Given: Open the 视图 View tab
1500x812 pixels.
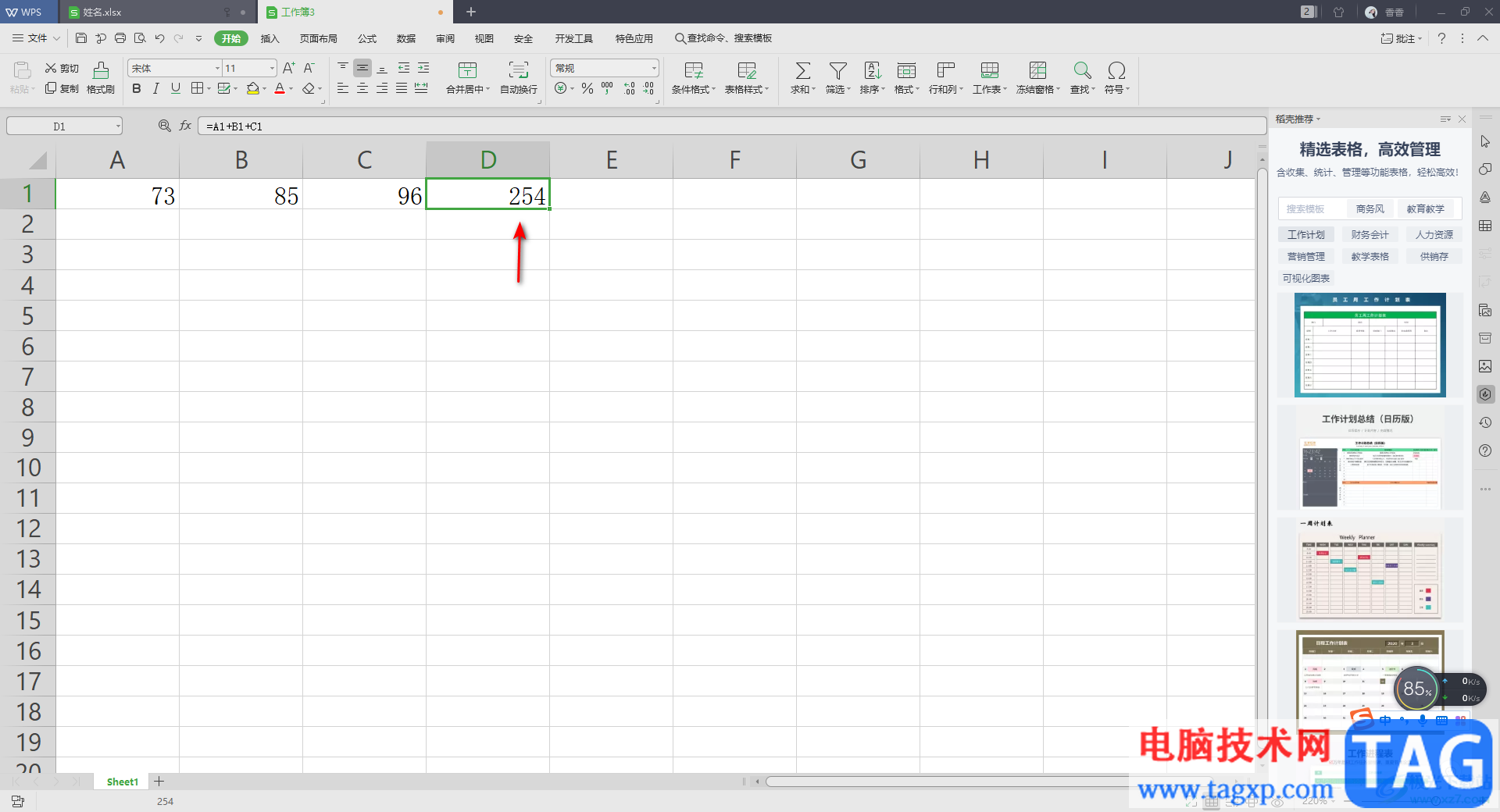Looking at the screenshot, I should pyautogui.click(x=484, y=38).
